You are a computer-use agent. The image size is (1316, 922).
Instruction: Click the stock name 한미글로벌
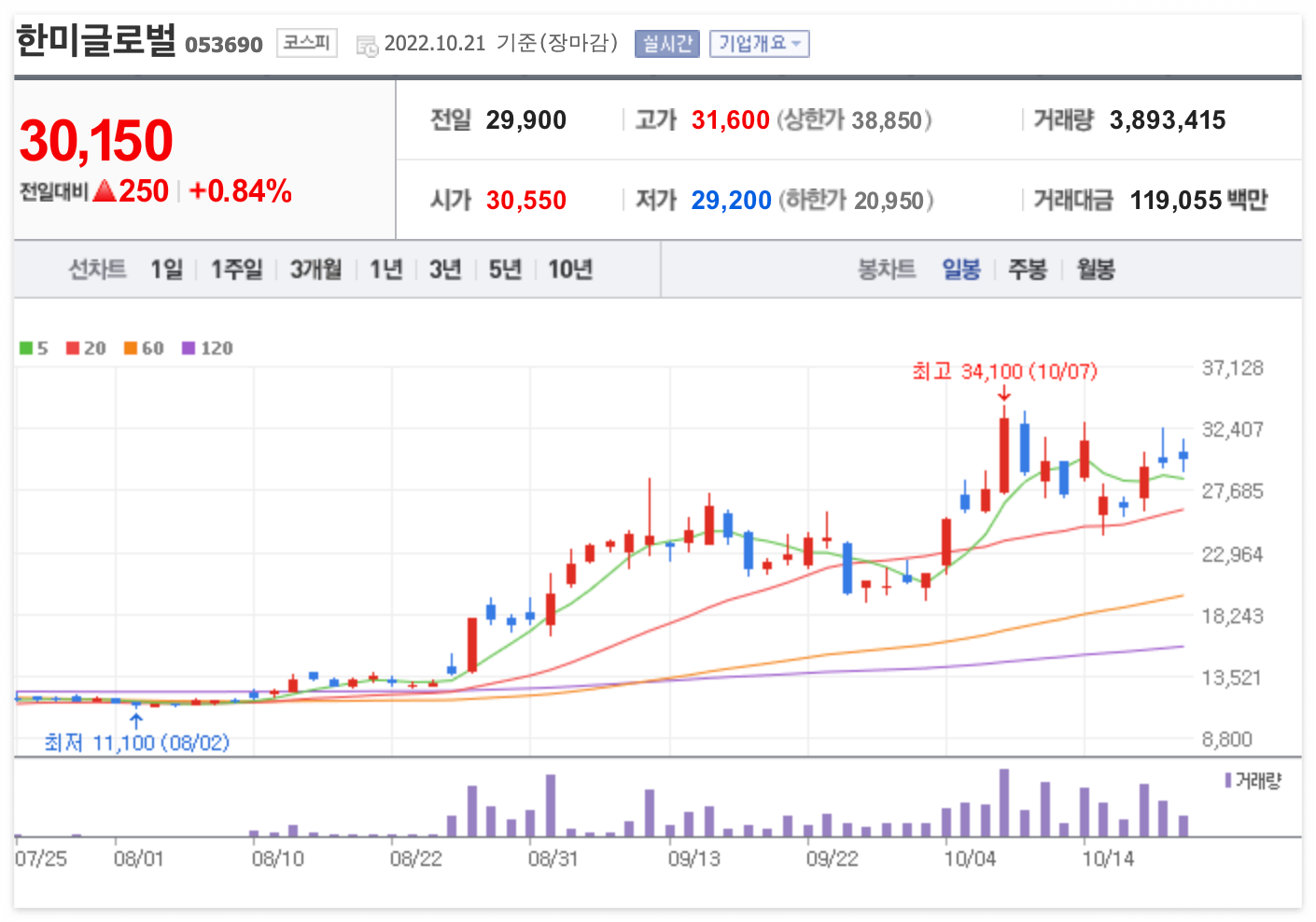(96, 40)
